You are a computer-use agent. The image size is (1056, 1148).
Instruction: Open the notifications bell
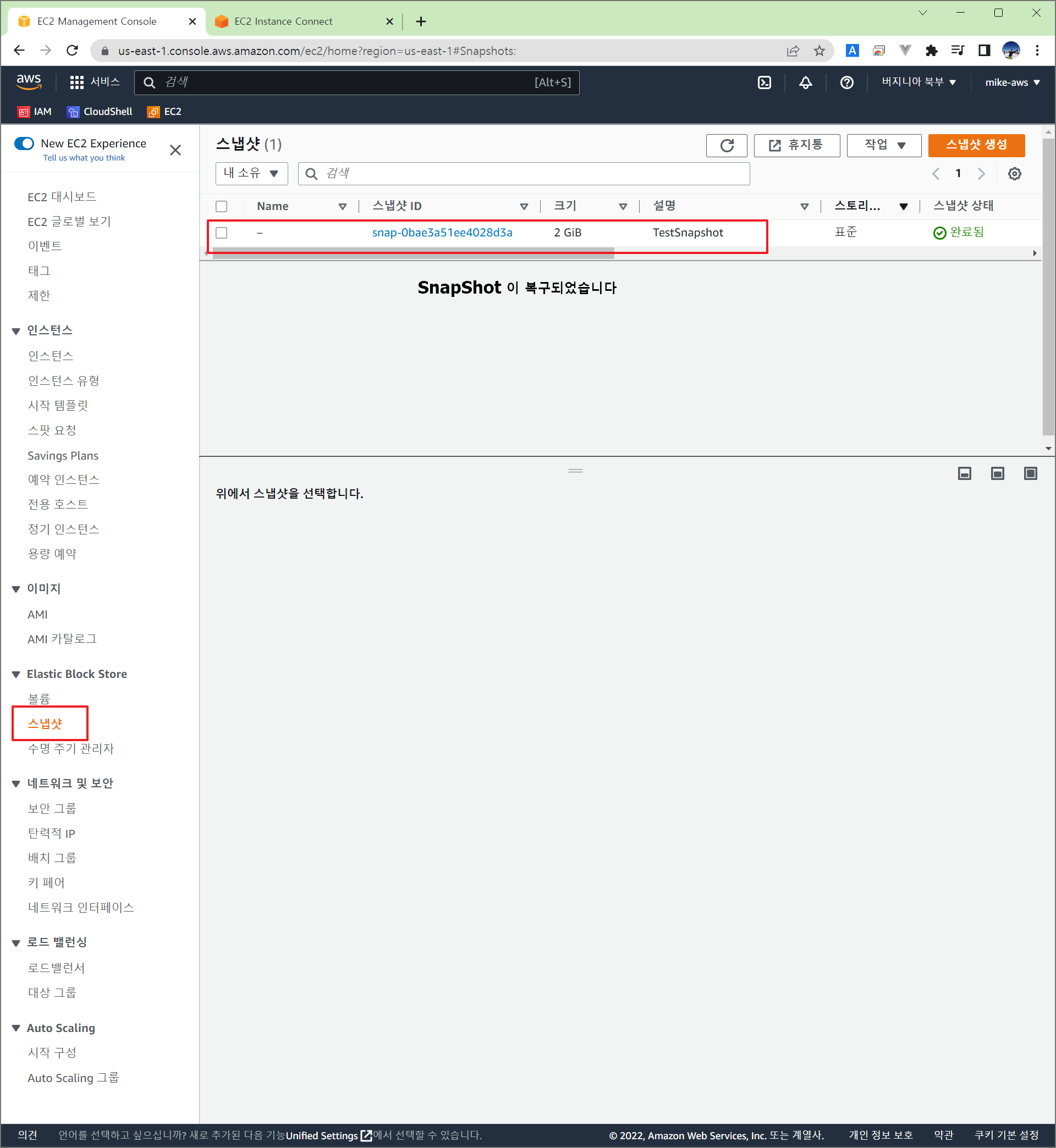click(x=805, y=82)
